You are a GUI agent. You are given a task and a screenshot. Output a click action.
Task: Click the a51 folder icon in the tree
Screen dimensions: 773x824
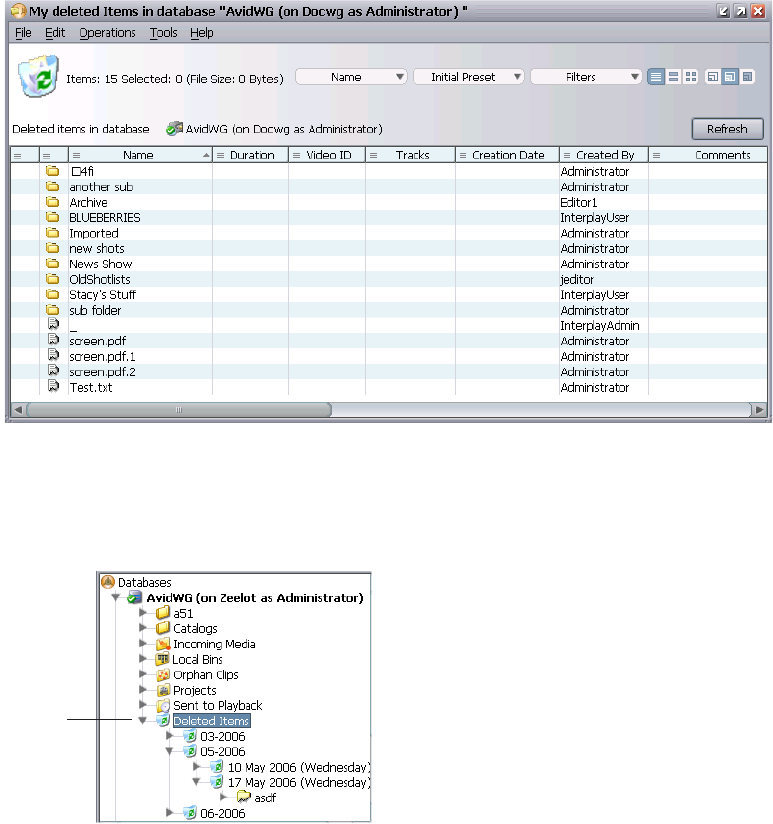tap(163, 613)
